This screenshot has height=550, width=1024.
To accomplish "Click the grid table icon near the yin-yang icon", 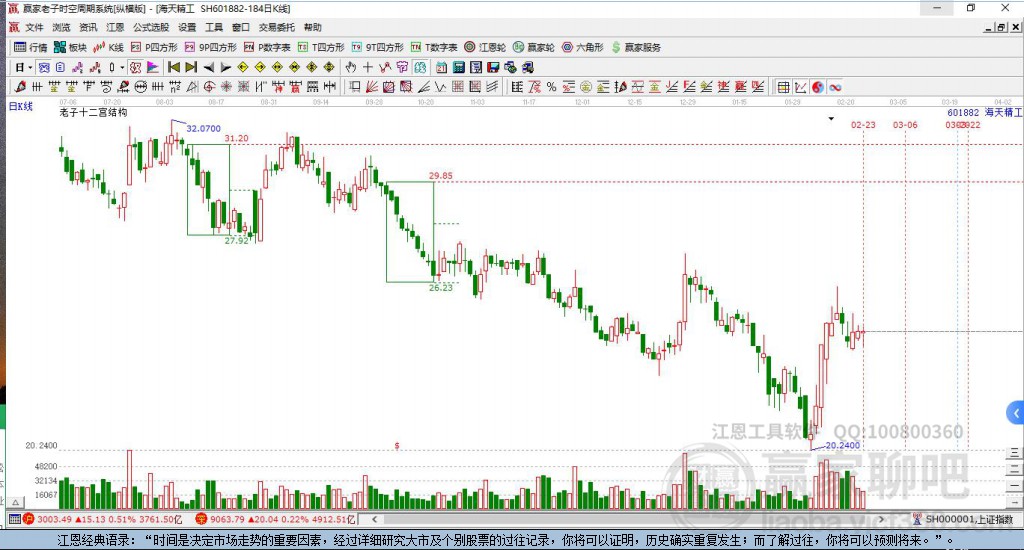I will point(783,87).
